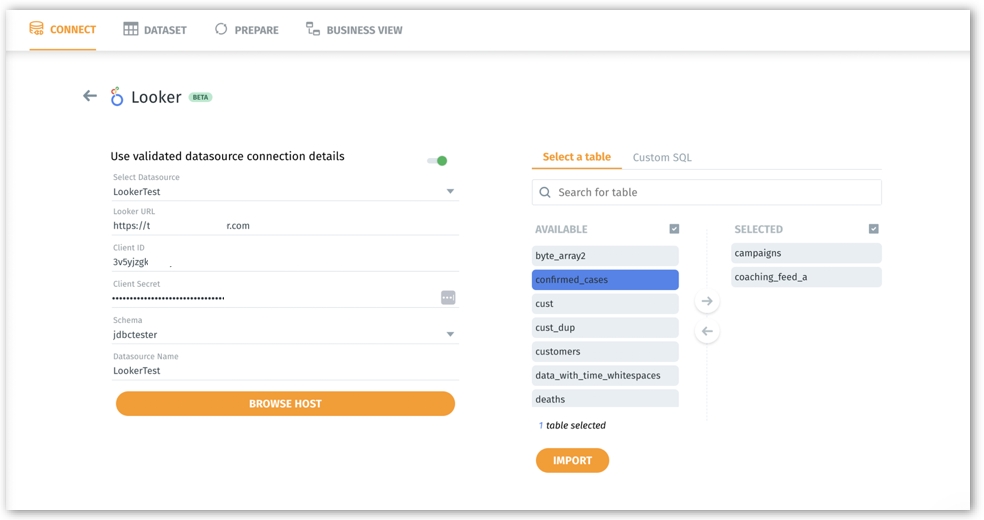Click the right arrow to move table to Selected
This screenshot has width=984, height=520.
(707, 301)
